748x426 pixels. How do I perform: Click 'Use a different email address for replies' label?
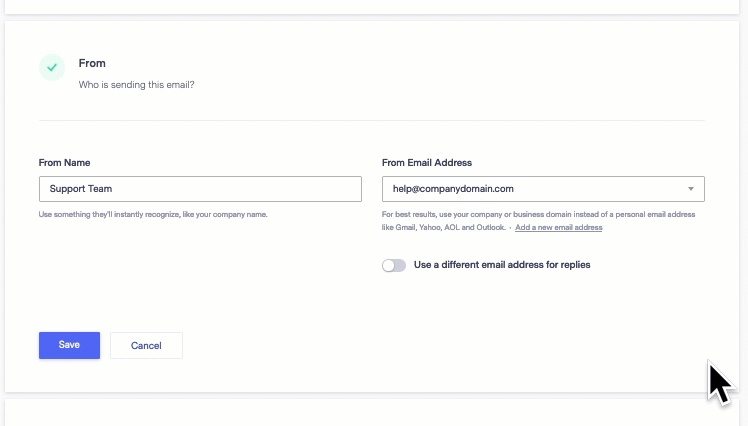502,265
